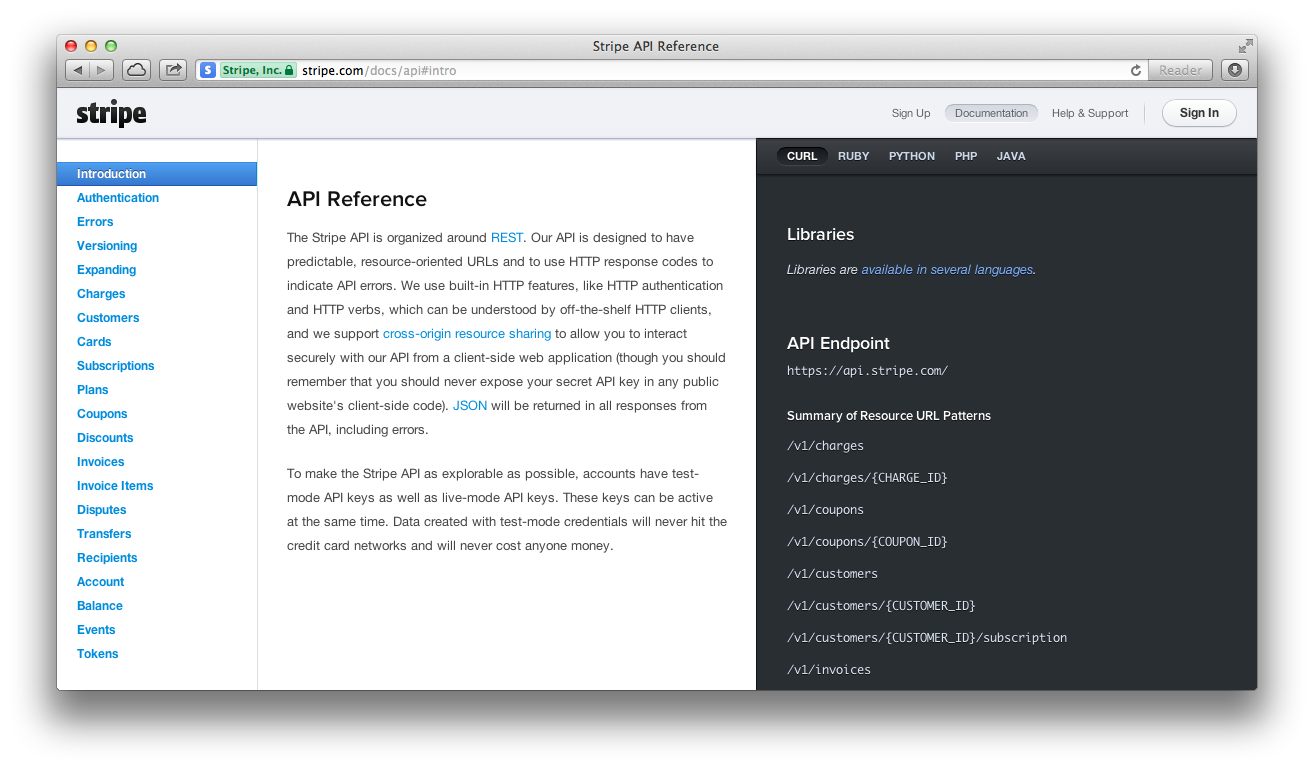Click the Stripe logo
This screenshot has height=769, width=1314.
(x=112, y=114)
